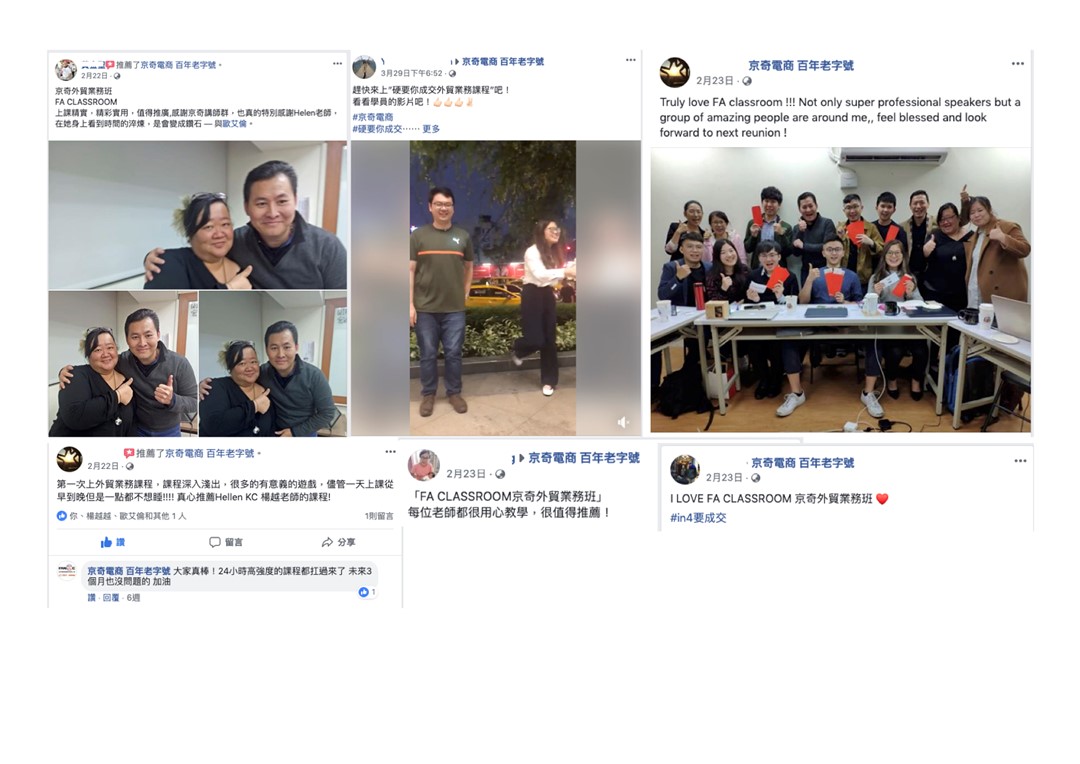The width and height of the screenshot is (1080, 764).
Task: Open the #in4要成交 hashtag link
Action: (x=698, y=518)
